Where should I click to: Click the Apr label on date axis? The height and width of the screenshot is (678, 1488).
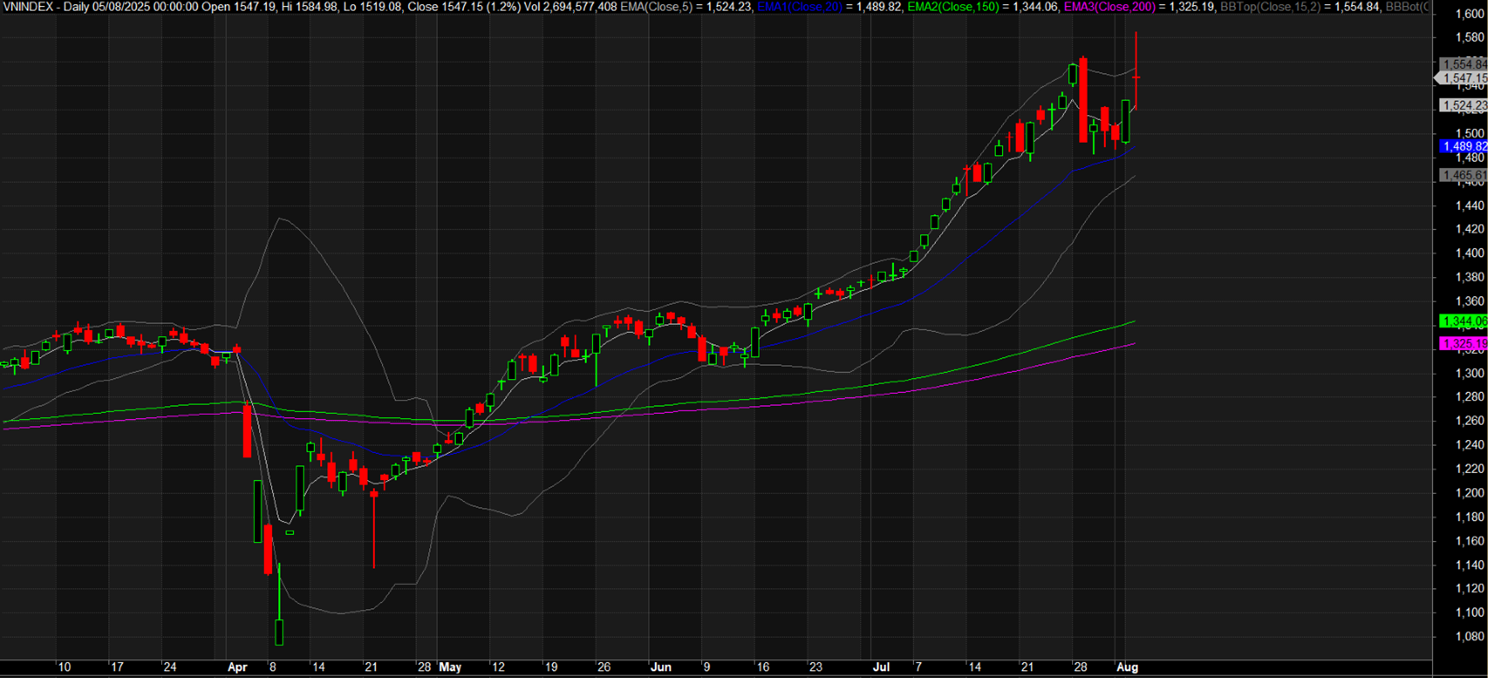point(237,666)
